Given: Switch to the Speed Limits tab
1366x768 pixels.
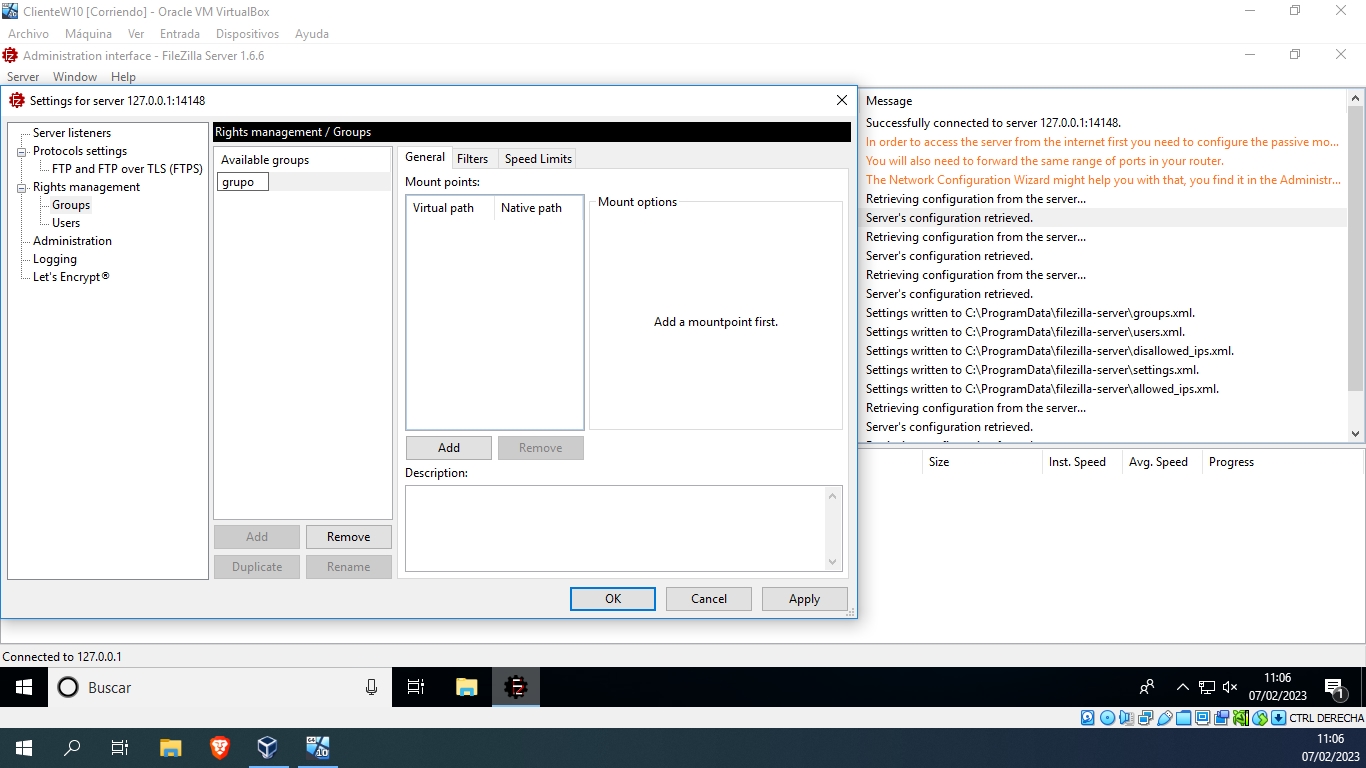Looking at the screenshot, I should coord(538,158).
